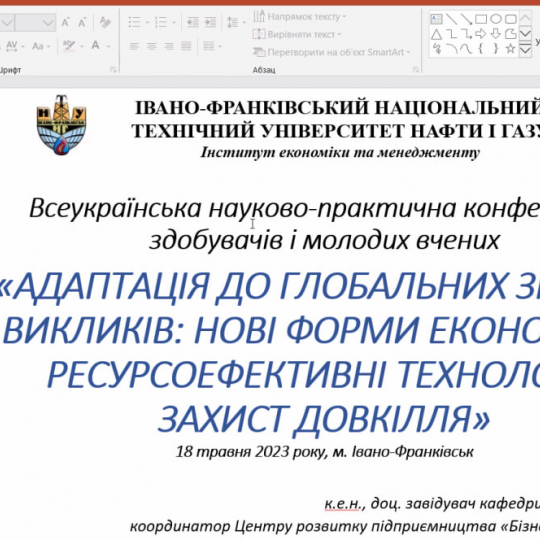Select the university emblem logo image

click(x=61, y=125)
